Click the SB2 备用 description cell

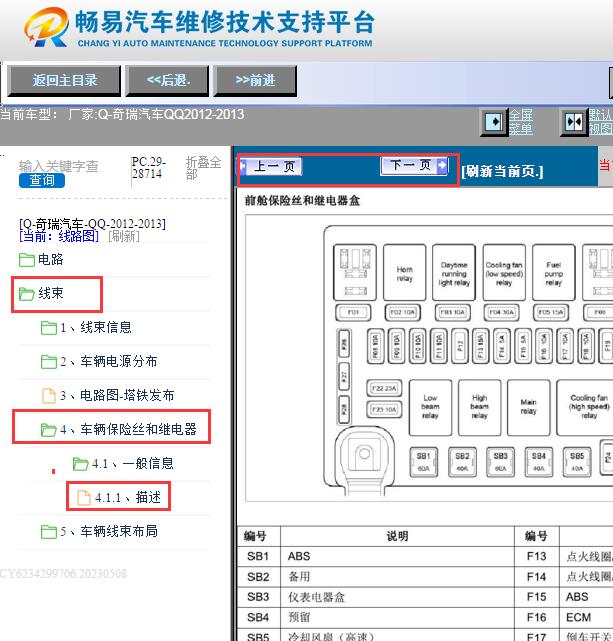point(397,577)
